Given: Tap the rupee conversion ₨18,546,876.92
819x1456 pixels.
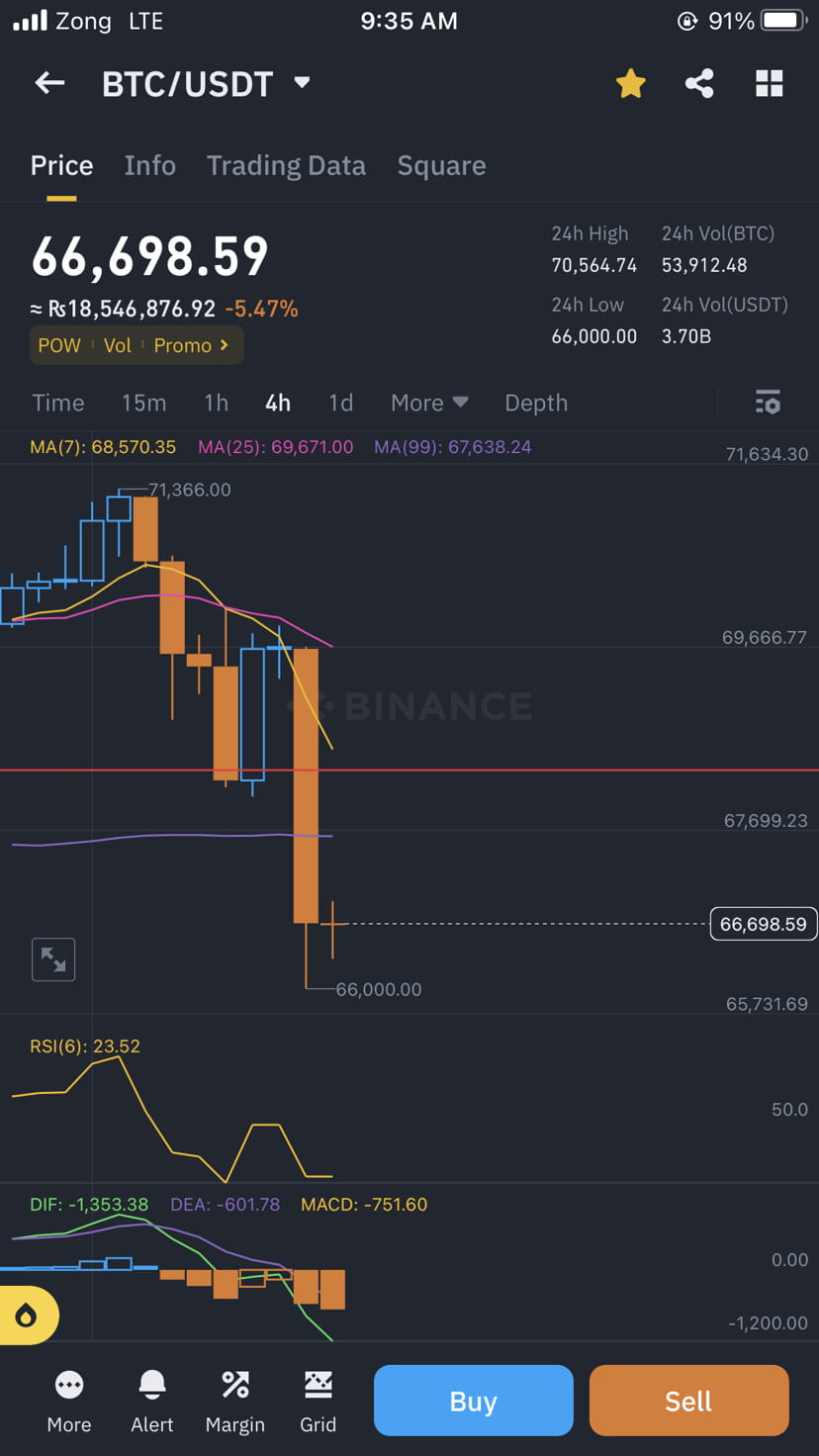Looking at the screenshot, I should 132,309.
